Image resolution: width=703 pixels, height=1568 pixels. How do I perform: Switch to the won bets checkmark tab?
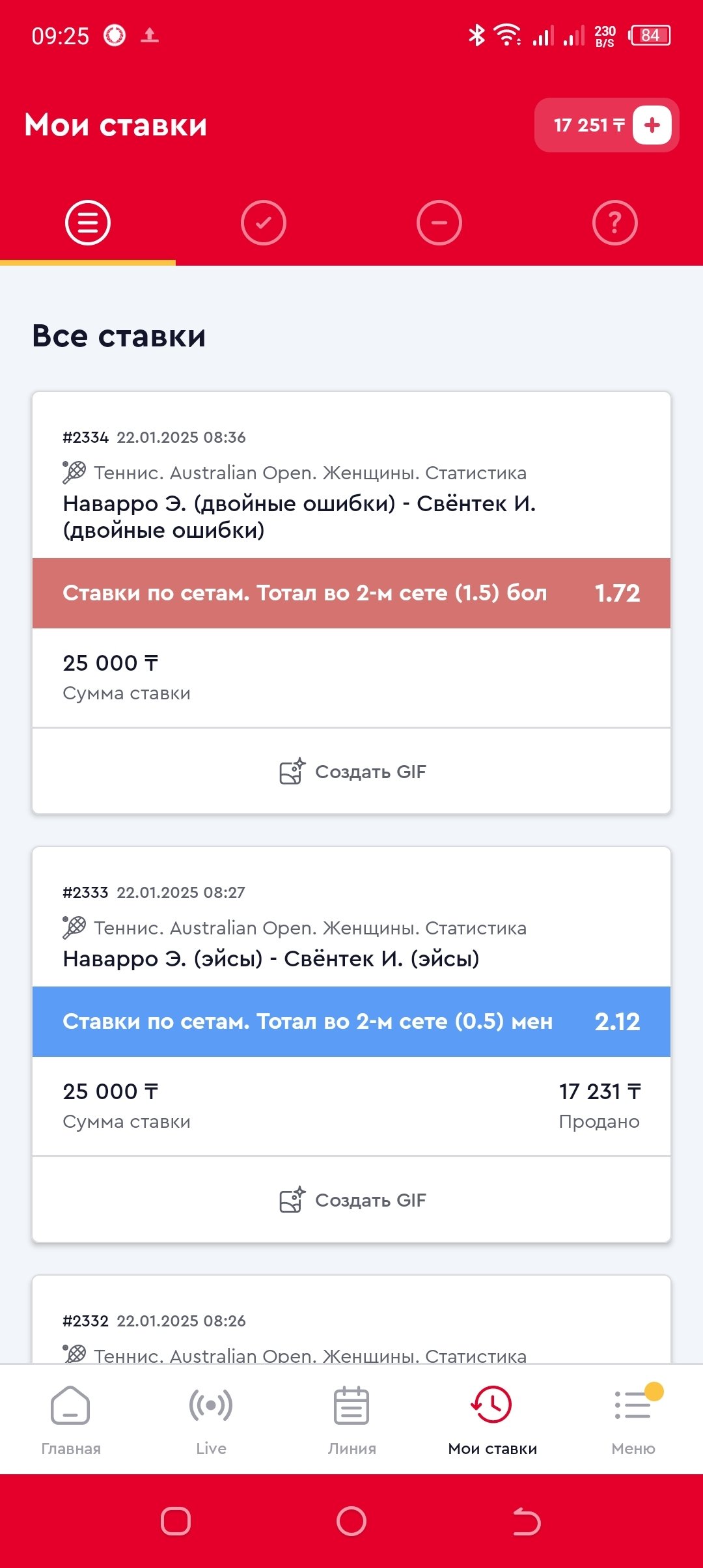pyautogui.click(x=264, y=223)
